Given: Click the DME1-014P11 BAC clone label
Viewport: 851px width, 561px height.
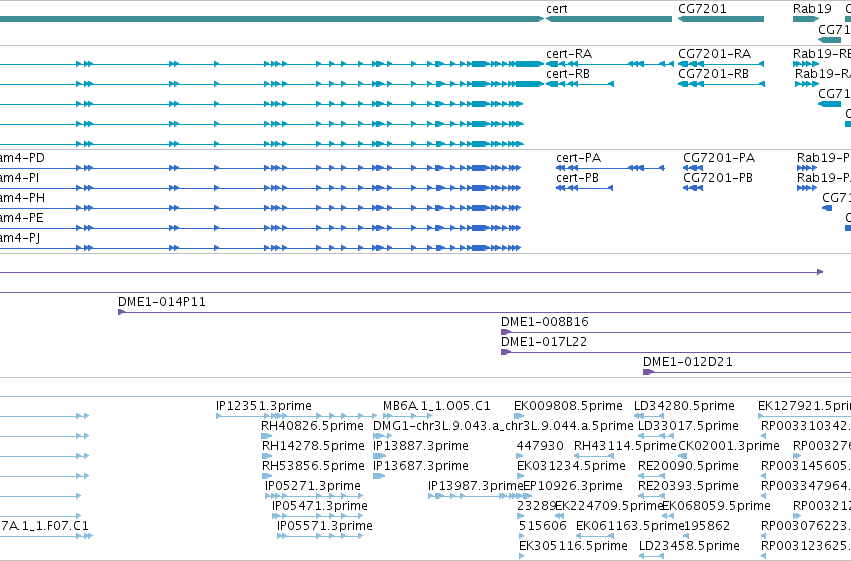Looking at the screenshot, I should click(162, 302).
